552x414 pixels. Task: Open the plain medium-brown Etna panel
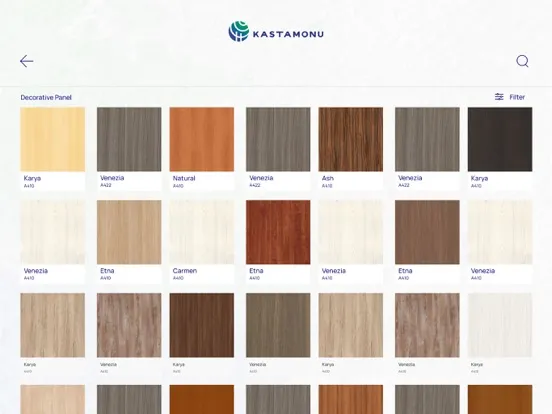click(x=427, y=232)
